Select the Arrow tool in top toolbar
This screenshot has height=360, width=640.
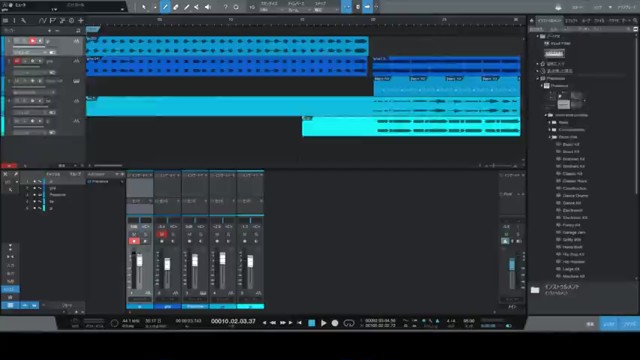coord(144,7)
